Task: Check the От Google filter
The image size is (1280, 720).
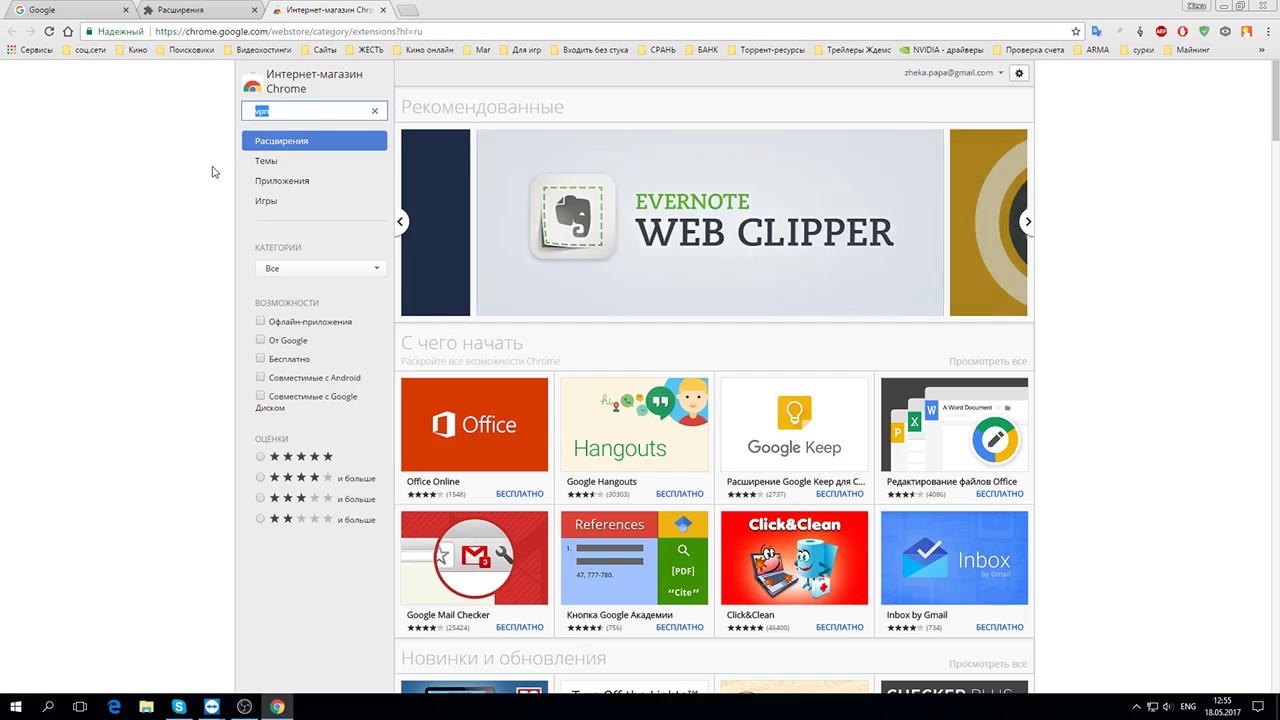Action: (260, 340)
